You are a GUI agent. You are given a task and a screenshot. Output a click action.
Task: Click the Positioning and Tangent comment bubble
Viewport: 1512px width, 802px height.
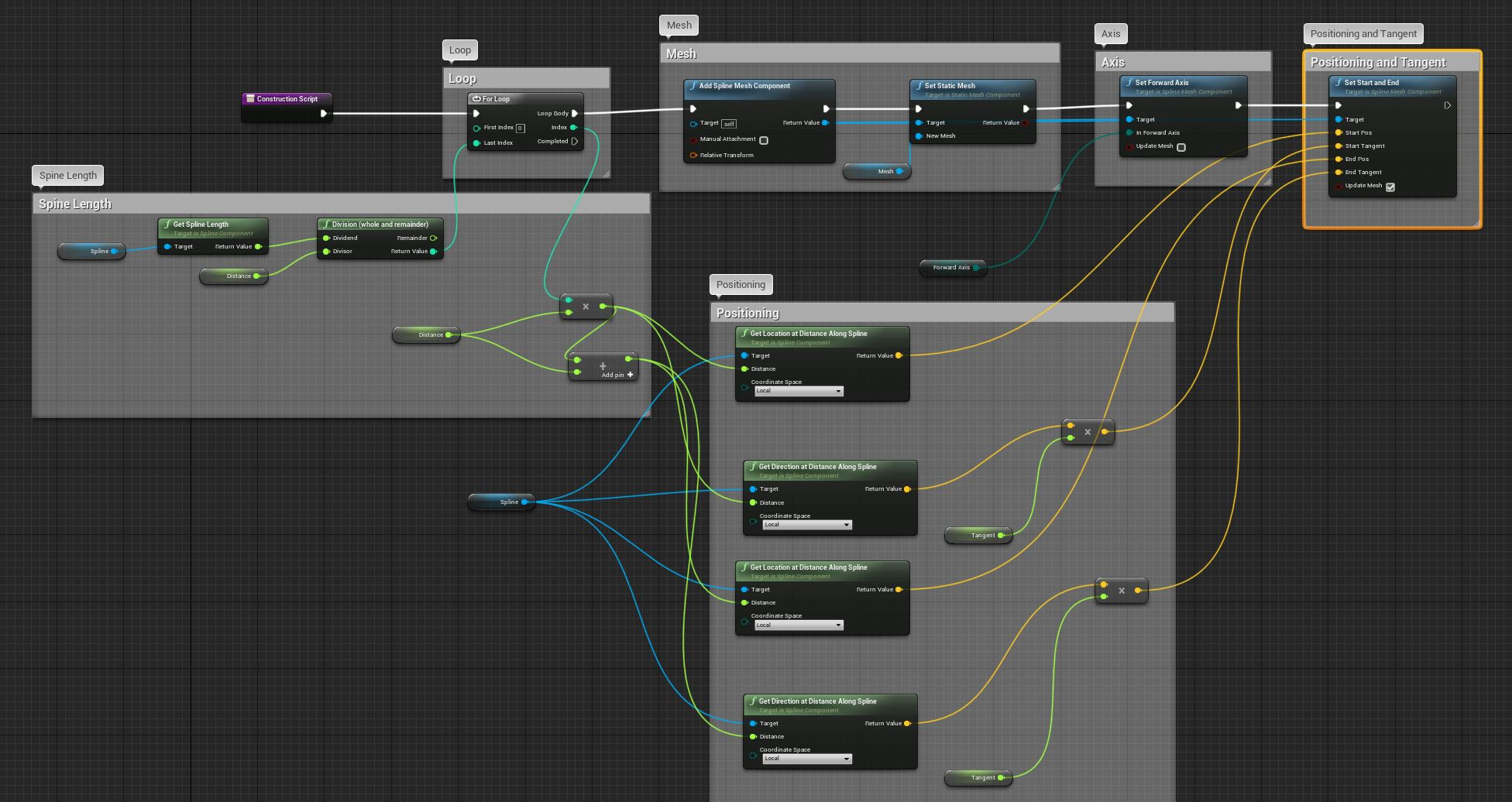tap(1363, 34)
